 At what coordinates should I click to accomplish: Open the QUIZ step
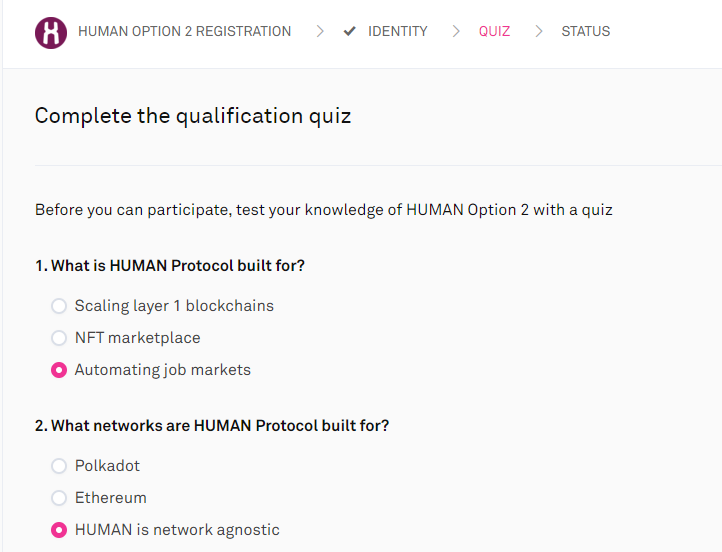(494, 31)
